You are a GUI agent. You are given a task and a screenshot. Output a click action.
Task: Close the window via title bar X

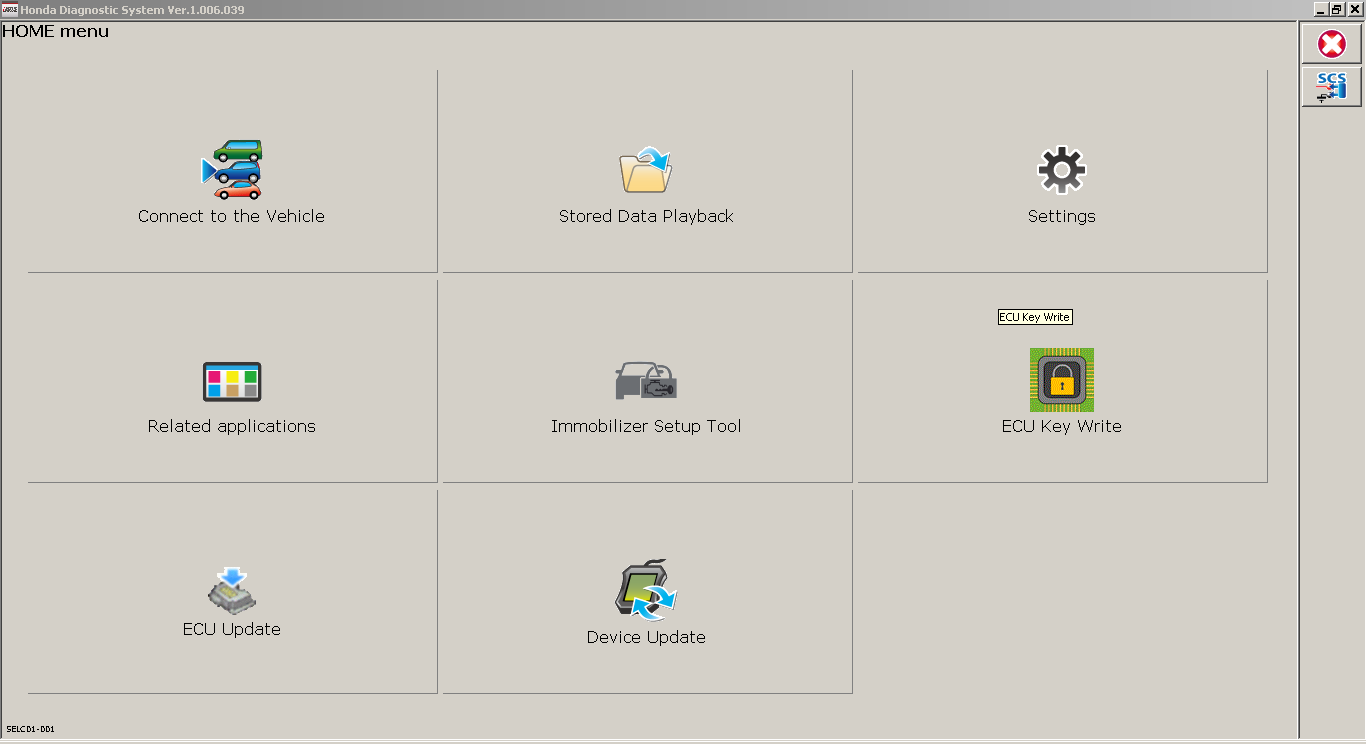1355,9
